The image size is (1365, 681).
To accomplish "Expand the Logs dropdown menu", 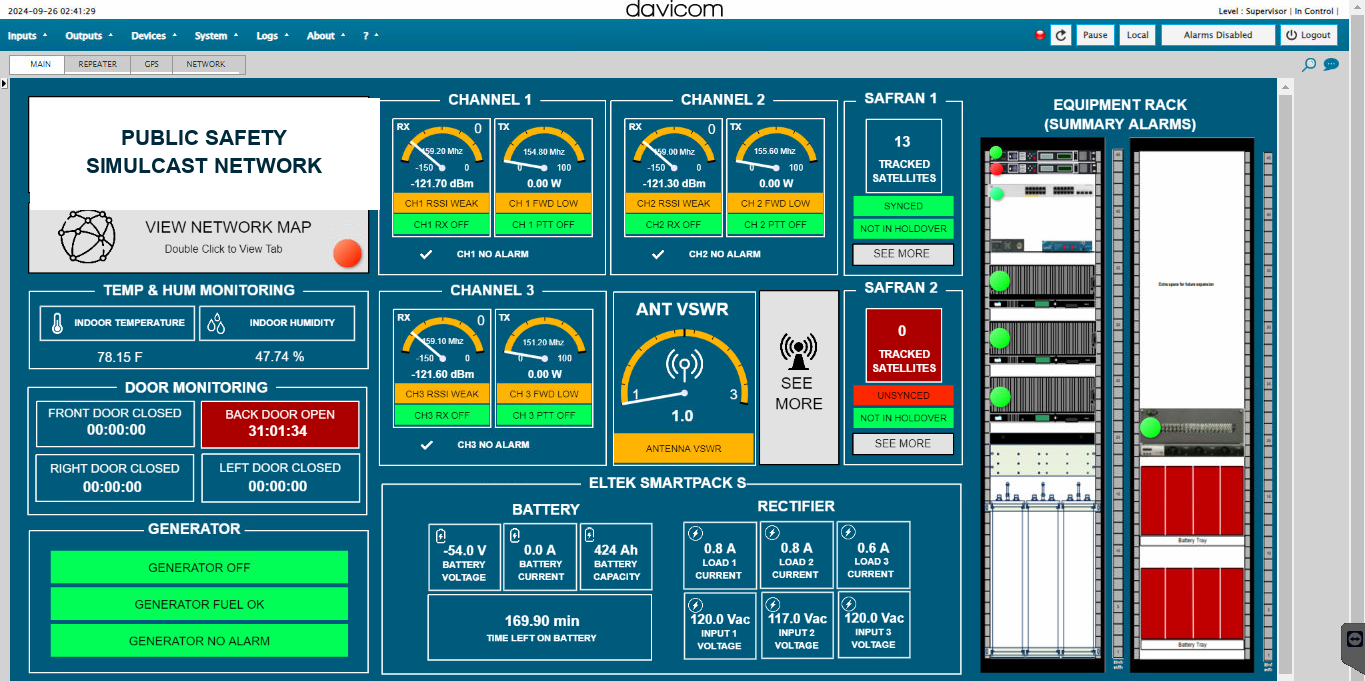I will pos(272,36).
